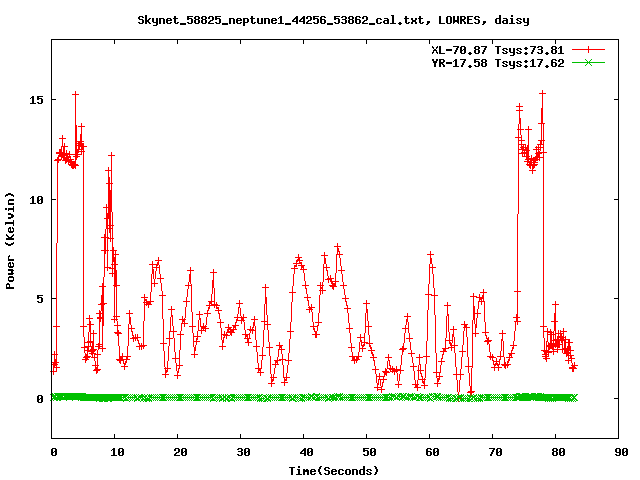640x480 pixels.
Task: Click the x-axis tick label 30
Action: 243,452
